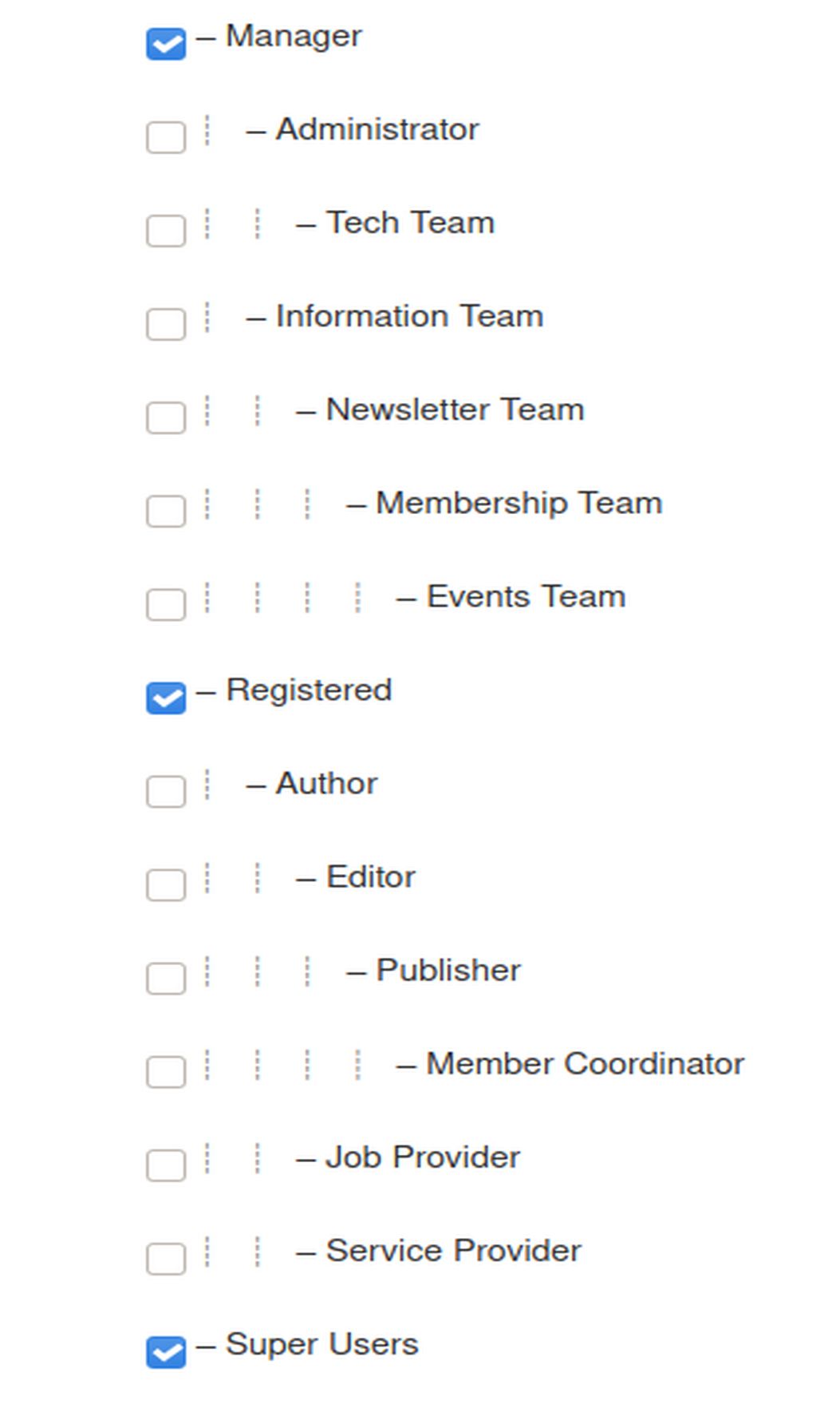Select the Newsletter Team checkbox
The image size is (840, 1408).
[x=166, y=417]
